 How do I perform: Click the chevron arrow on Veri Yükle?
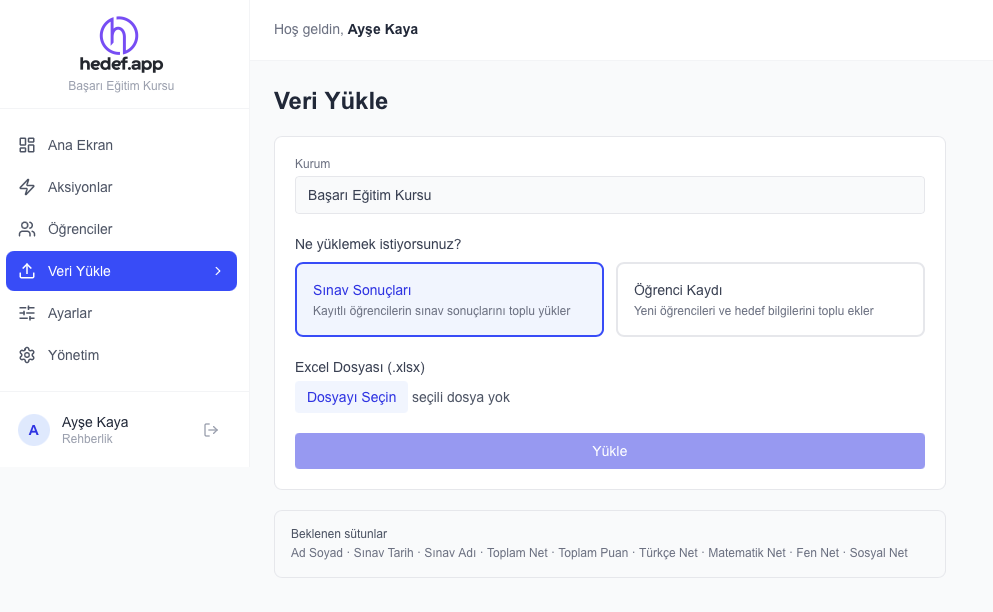[218, 271]
